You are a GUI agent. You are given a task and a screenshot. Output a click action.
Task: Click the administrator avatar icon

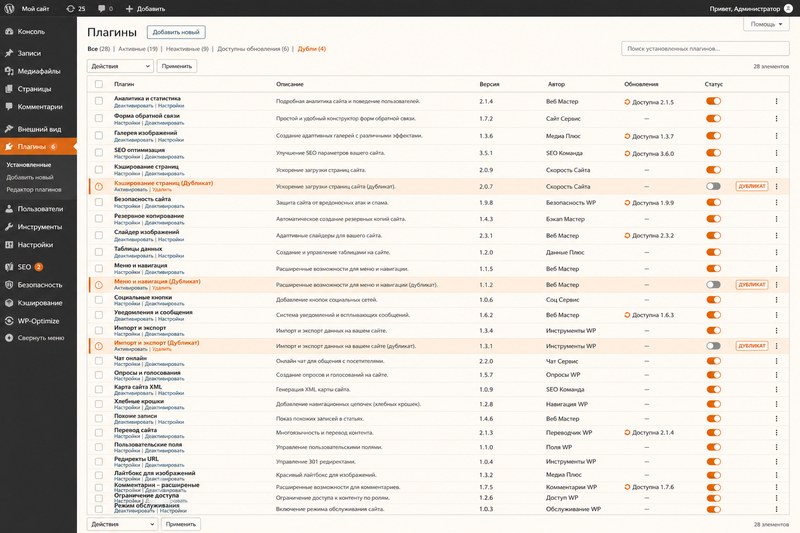(788, 8)
